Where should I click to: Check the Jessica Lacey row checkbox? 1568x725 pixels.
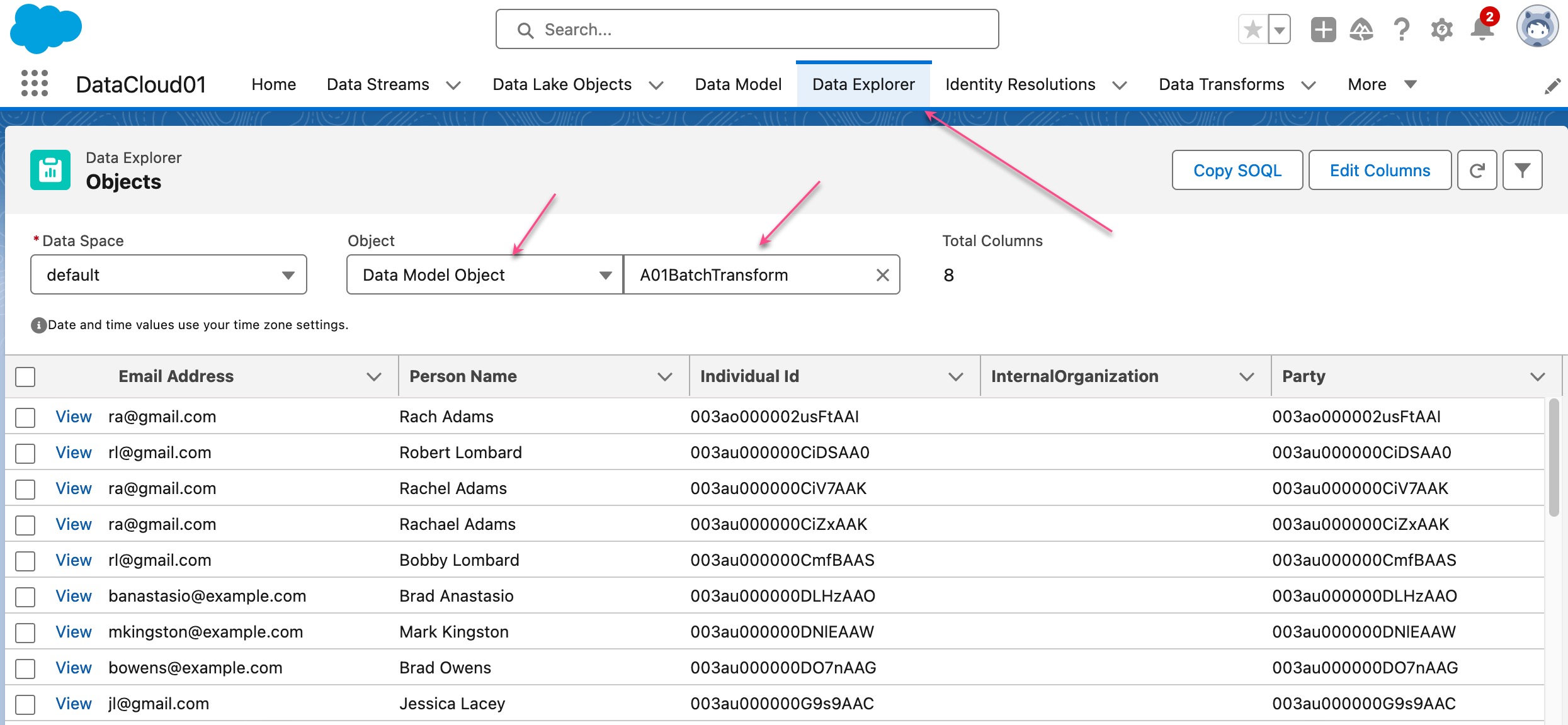25,704
